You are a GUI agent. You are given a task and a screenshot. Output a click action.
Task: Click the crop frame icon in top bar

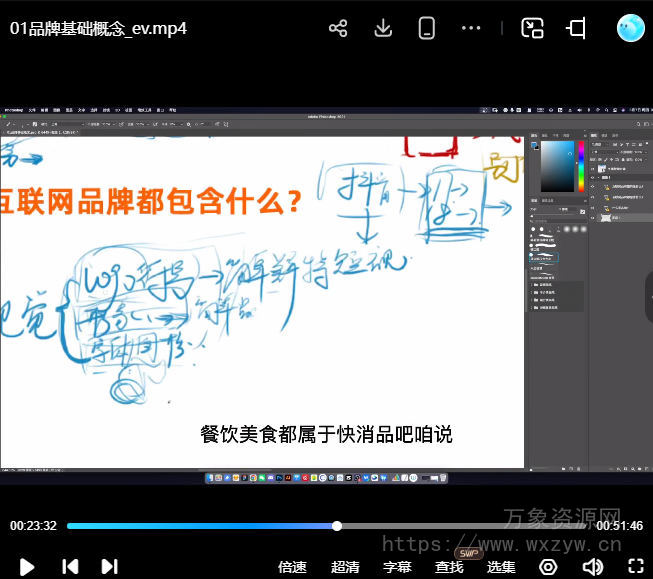point(577,29)
